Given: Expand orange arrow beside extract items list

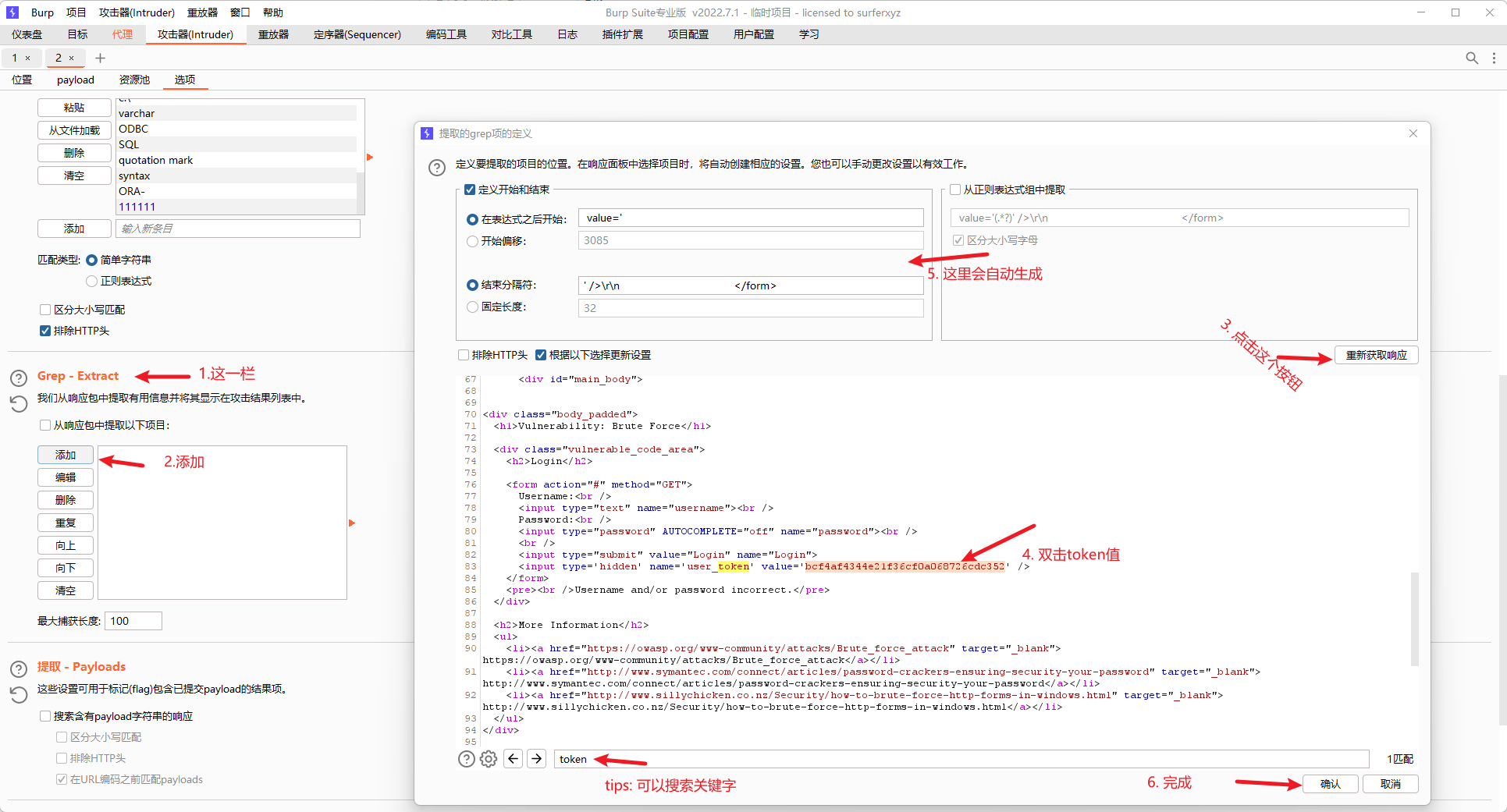Looking at the screenshot, I should [352, 523].
